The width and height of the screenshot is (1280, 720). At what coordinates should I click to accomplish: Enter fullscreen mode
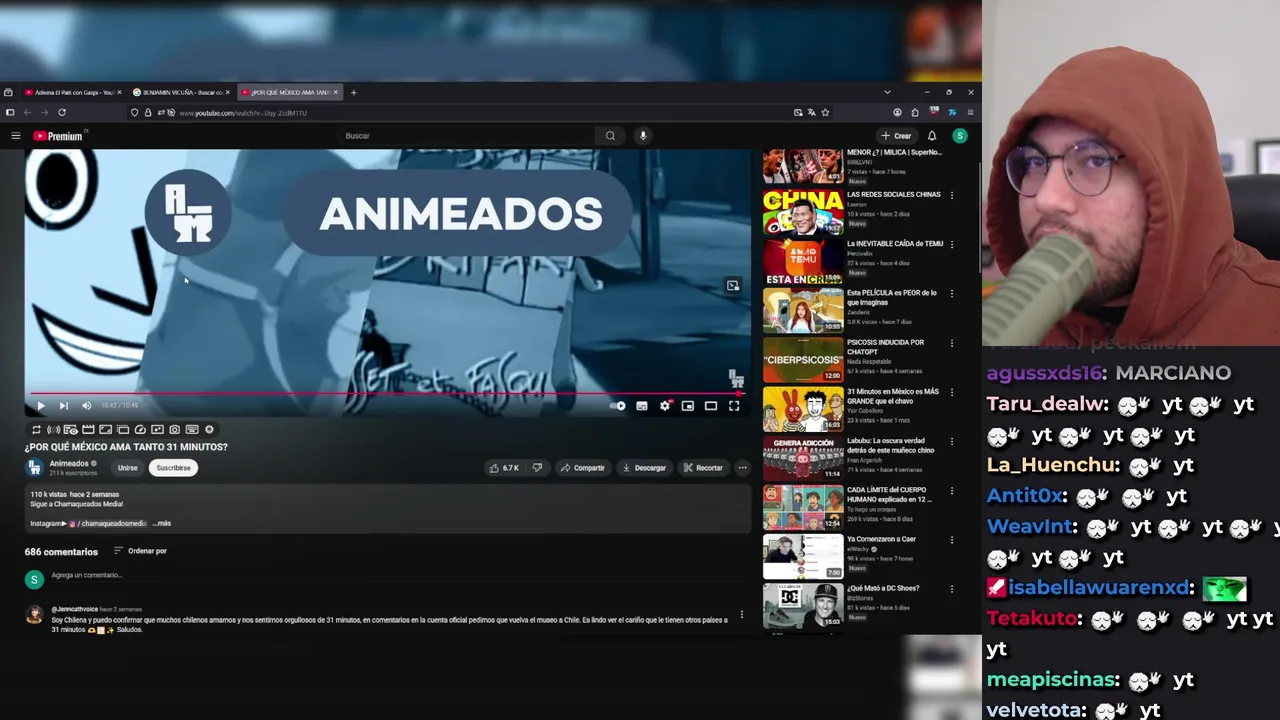pyautogui.click(x=734, y=406)
